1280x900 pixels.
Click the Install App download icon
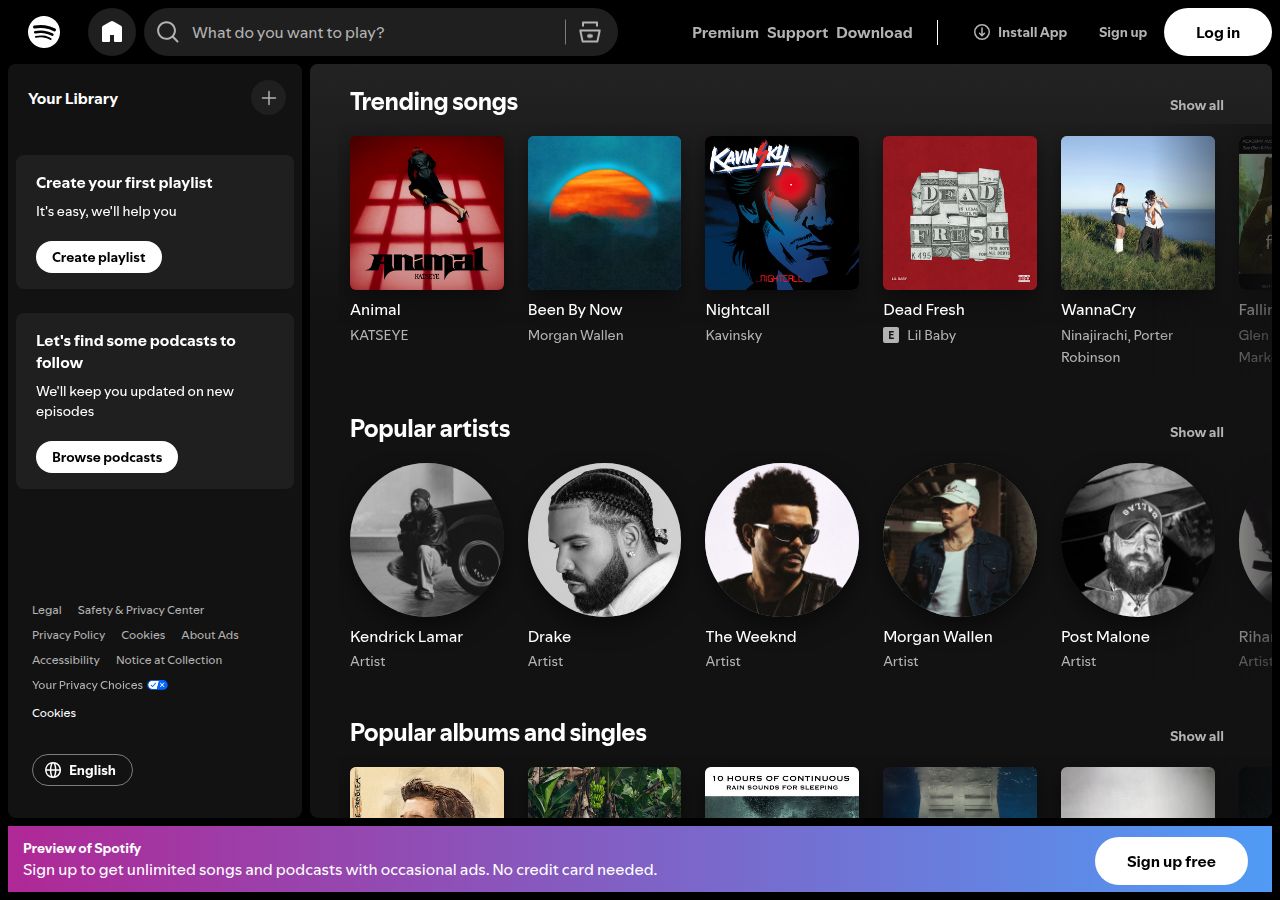pyautogui.click(x=982, y=32)
